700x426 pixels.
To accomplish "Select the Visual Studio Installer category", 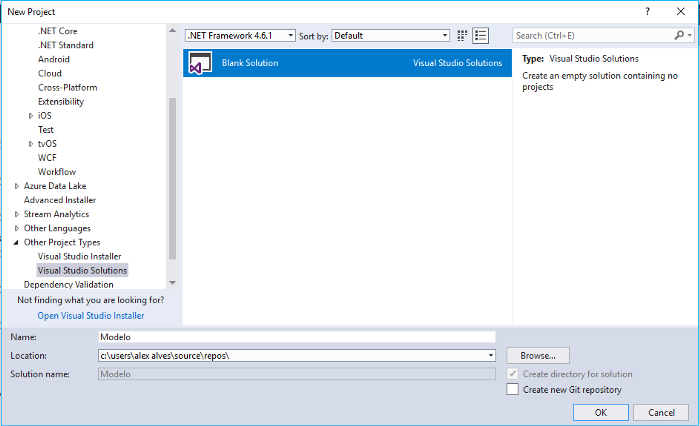I will point(79,256).
